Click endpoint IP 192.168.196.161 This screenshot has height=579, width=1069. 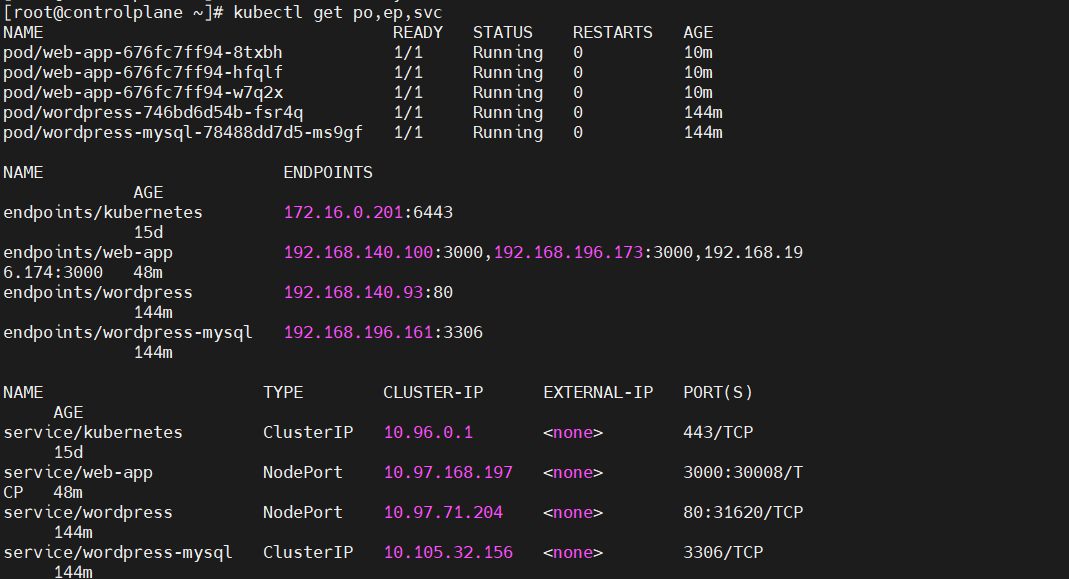pos(358,333)
